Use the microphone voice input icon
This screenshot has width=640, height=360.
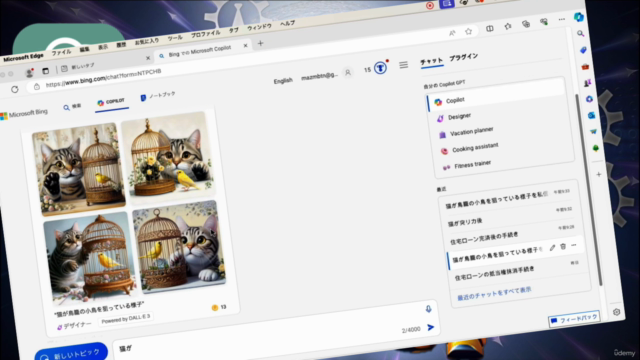tap(428, 309)
